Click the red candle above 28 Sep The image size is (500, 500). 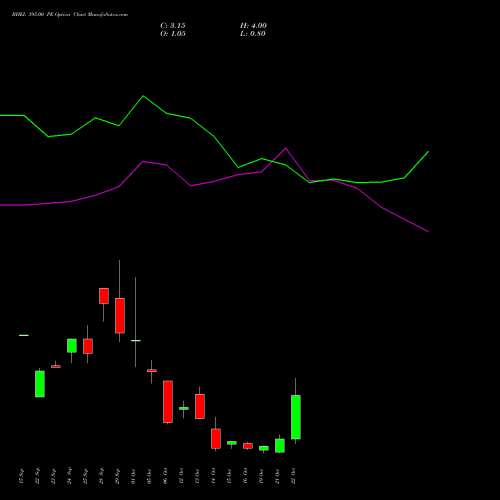click(104, 296)
